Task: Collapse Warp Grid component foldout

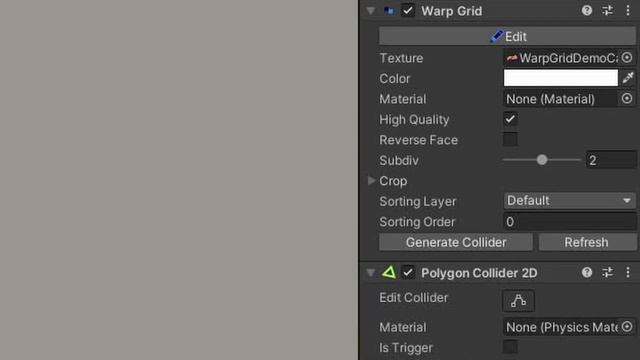Action: click(371, 11)
